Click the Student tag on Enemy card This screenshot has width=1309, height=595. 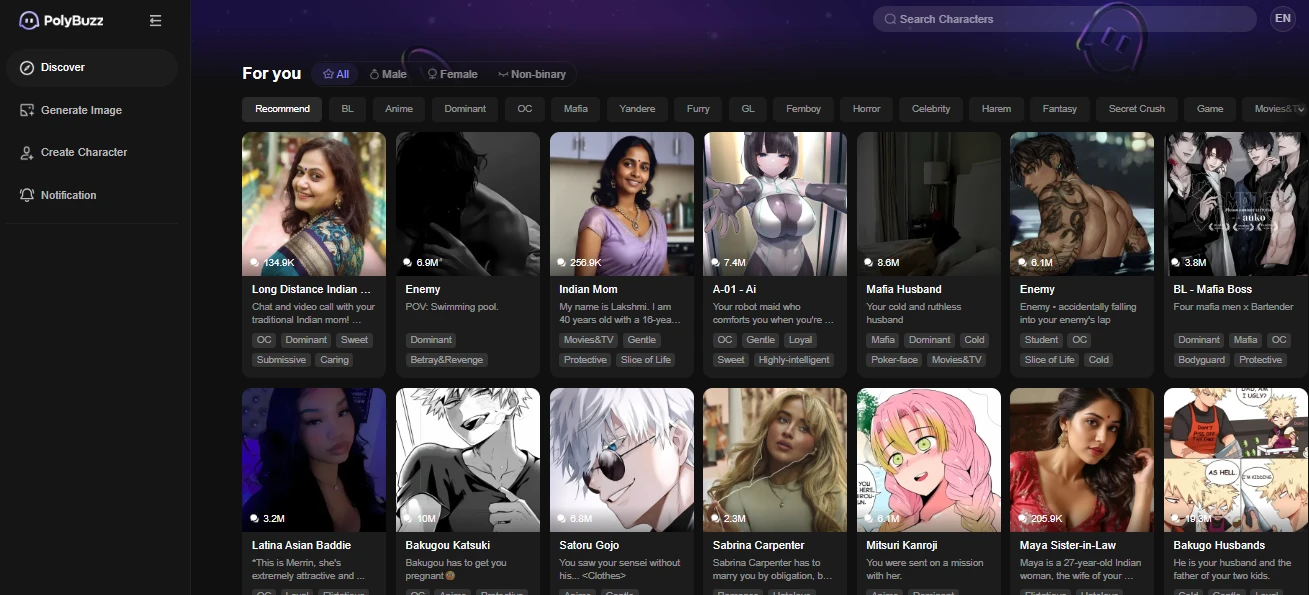click(1041, 340)
